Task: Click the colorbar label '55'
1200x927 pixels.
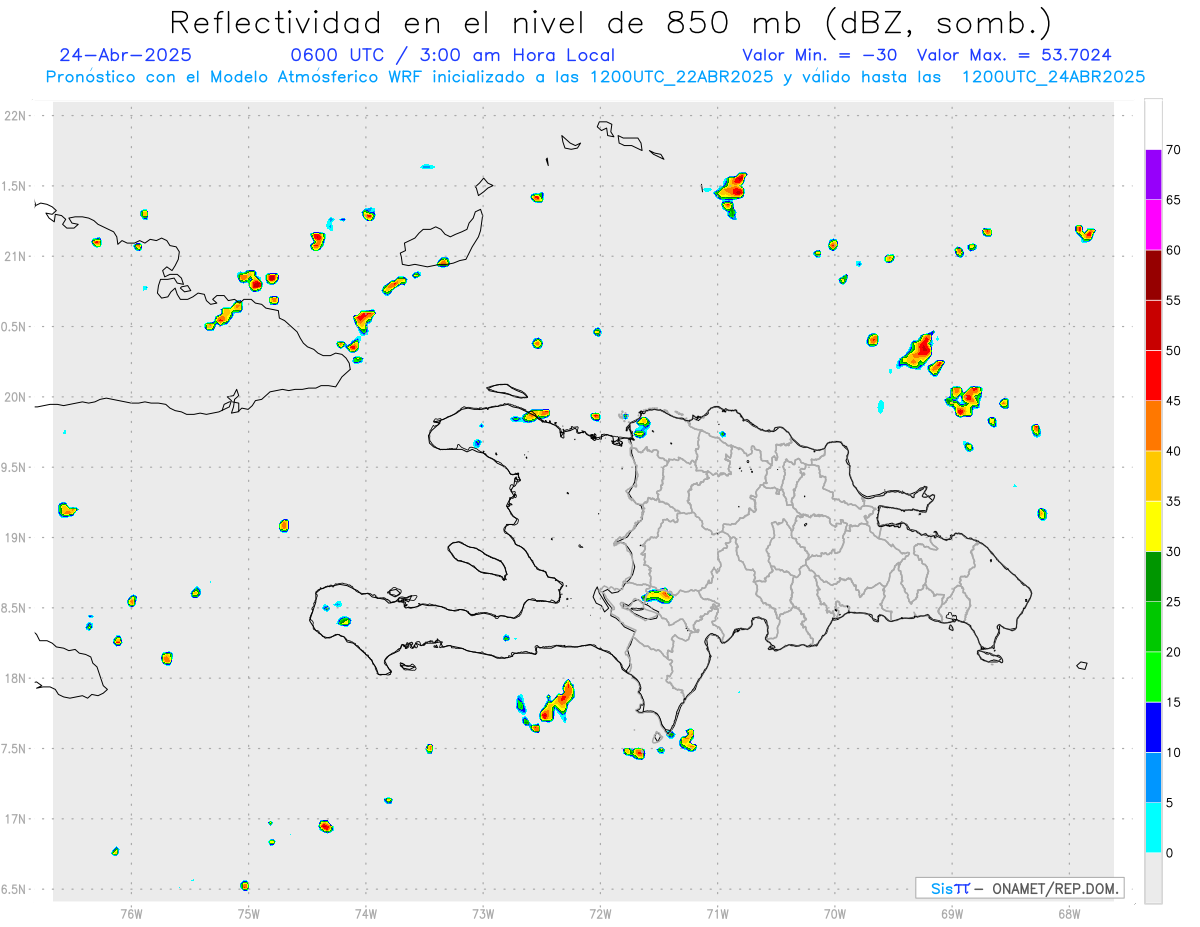Action: pyautogui.click(x=1173, y=301)
